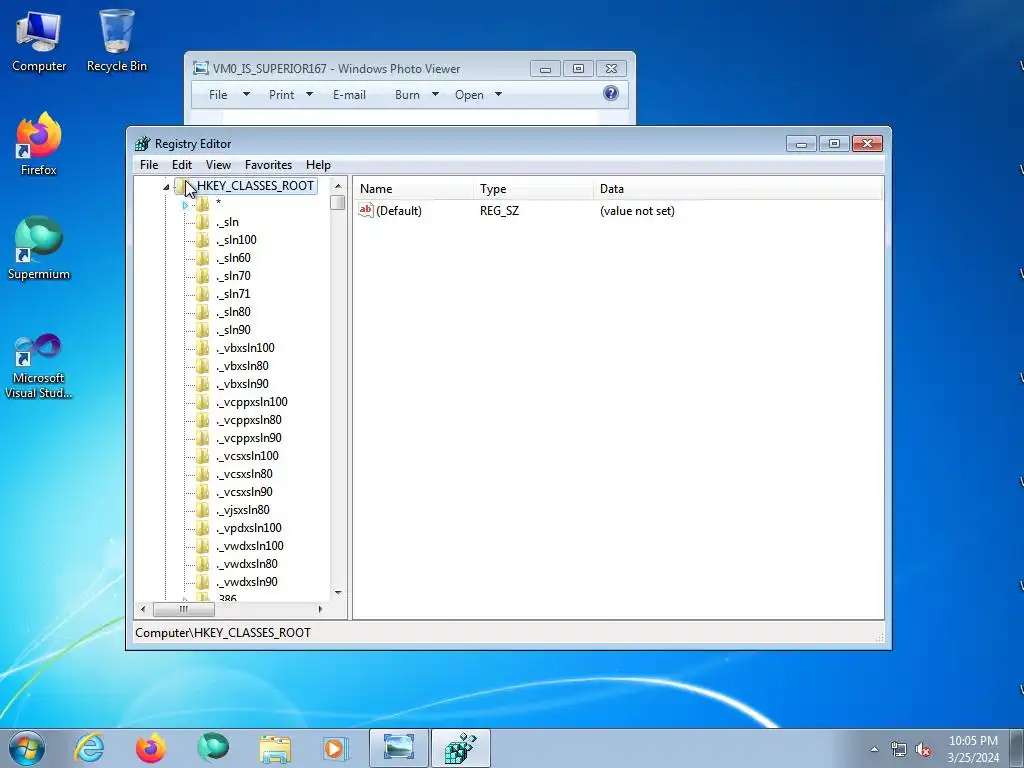Click the Data column header
Viewport: 1024px width, 768px height.
[738, 189]
